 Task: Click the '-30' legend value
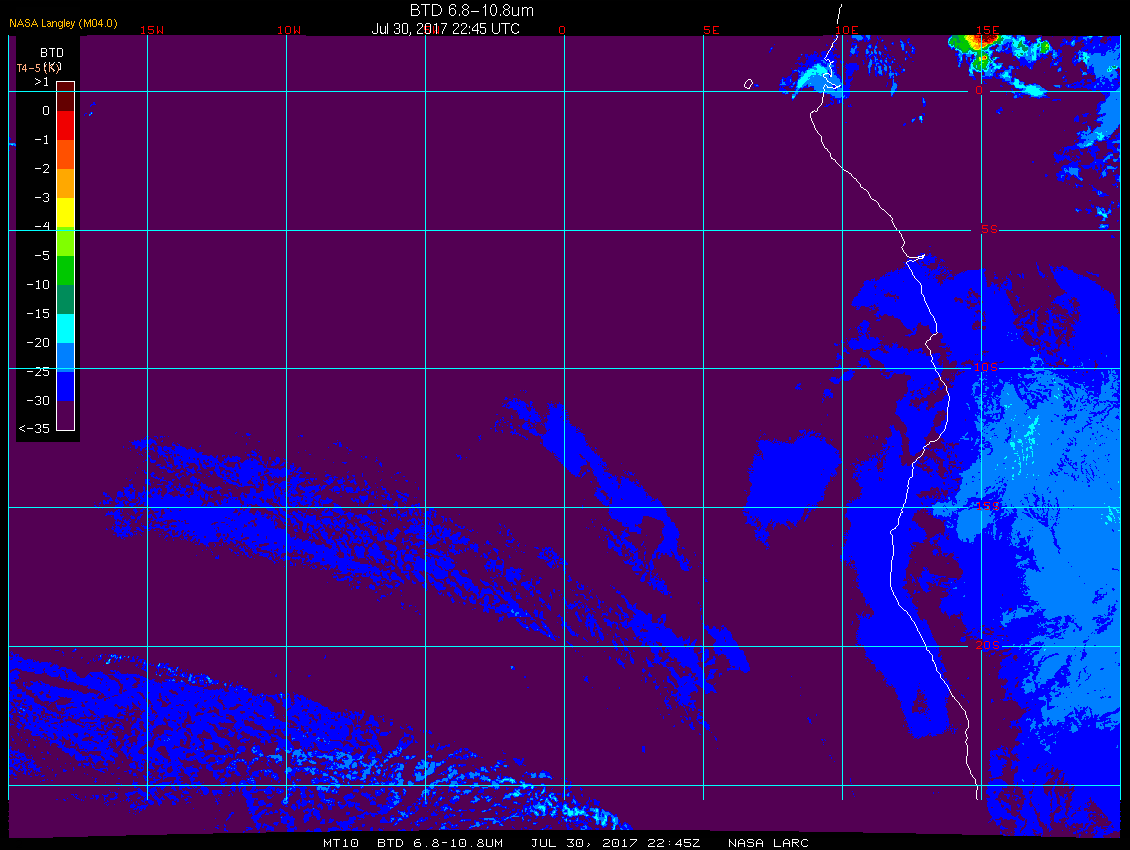coord(38,401)
